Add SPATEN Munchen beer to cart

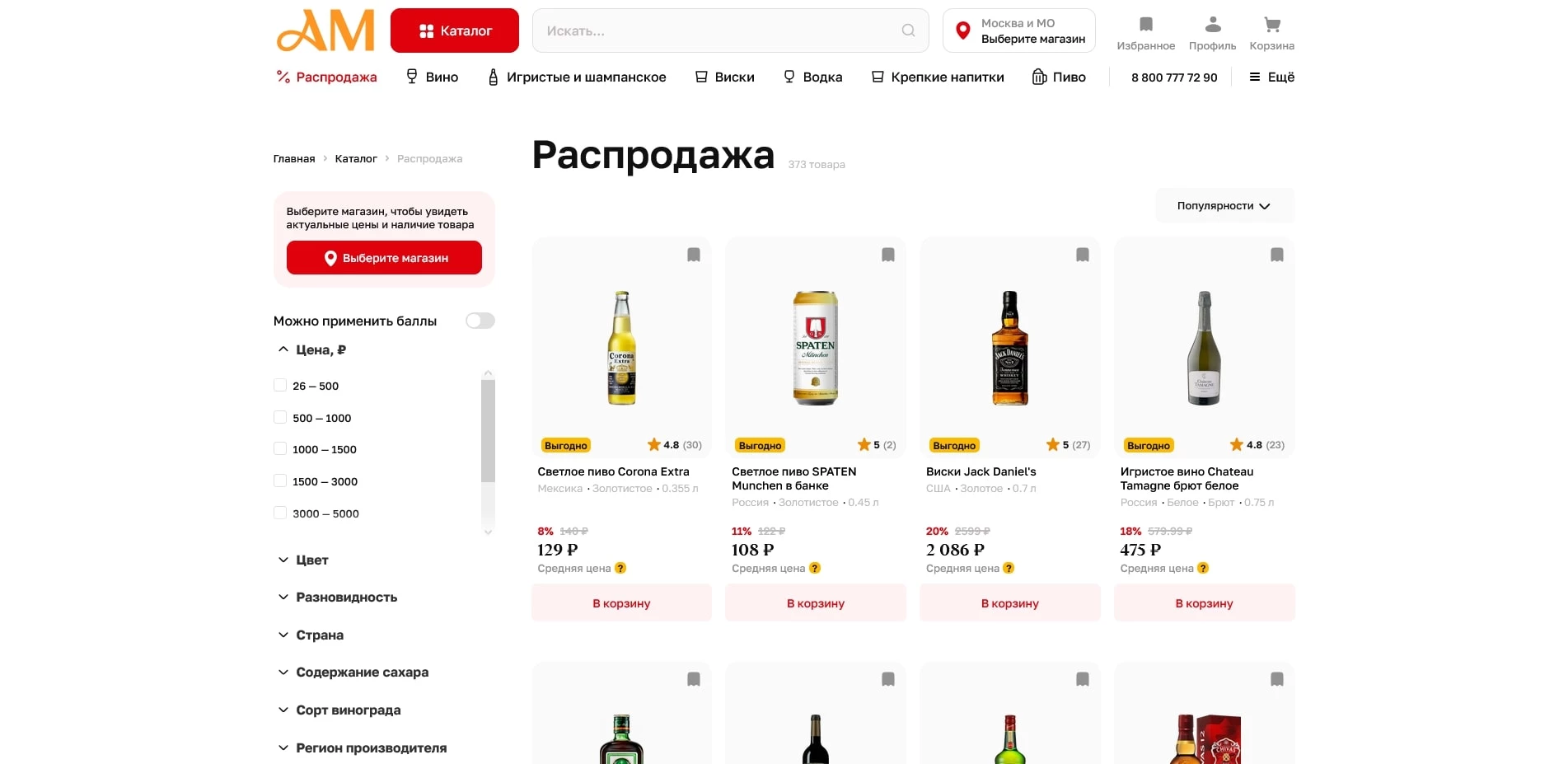coord(815,603)
